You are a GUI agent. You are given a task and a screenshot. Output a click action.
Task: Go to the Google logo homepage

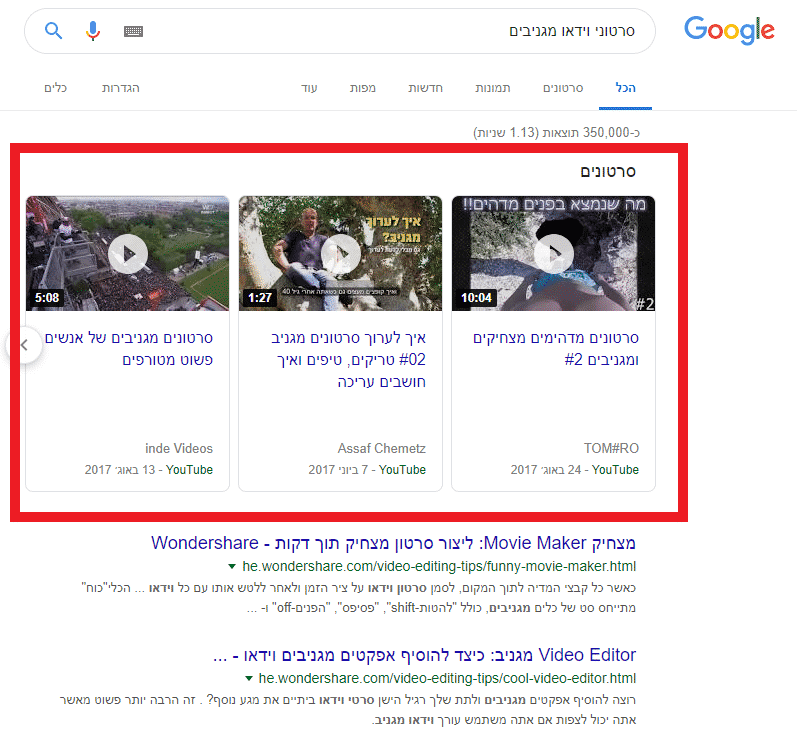point(729,30)
